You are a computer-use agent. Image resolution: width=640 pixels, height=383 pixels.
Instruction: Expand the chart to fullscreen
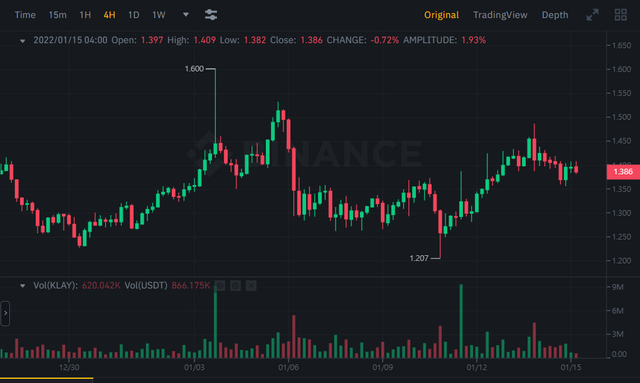click(x=592, y=15)
